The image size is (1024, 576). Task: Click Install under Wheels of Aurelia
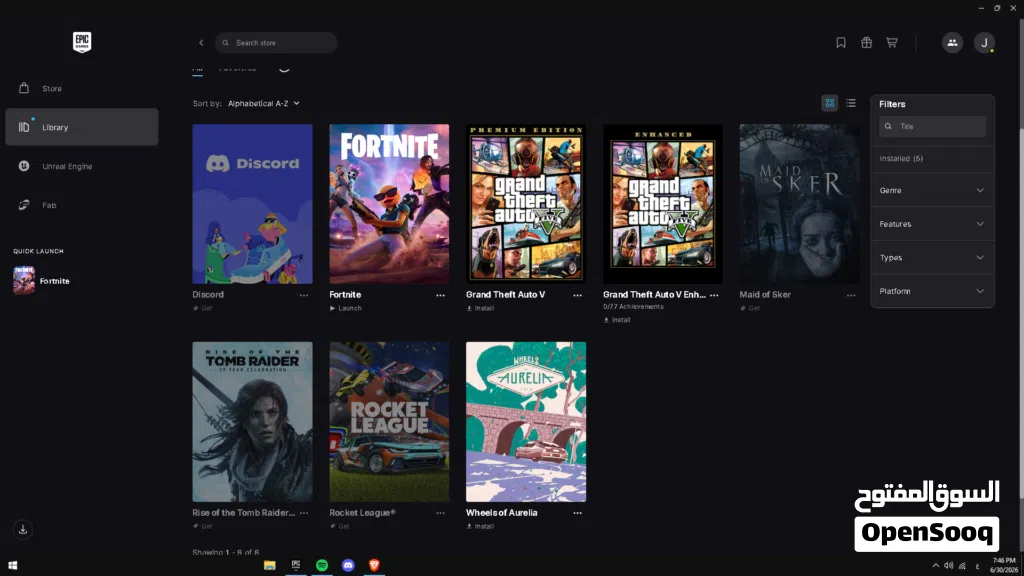(480, 526)
